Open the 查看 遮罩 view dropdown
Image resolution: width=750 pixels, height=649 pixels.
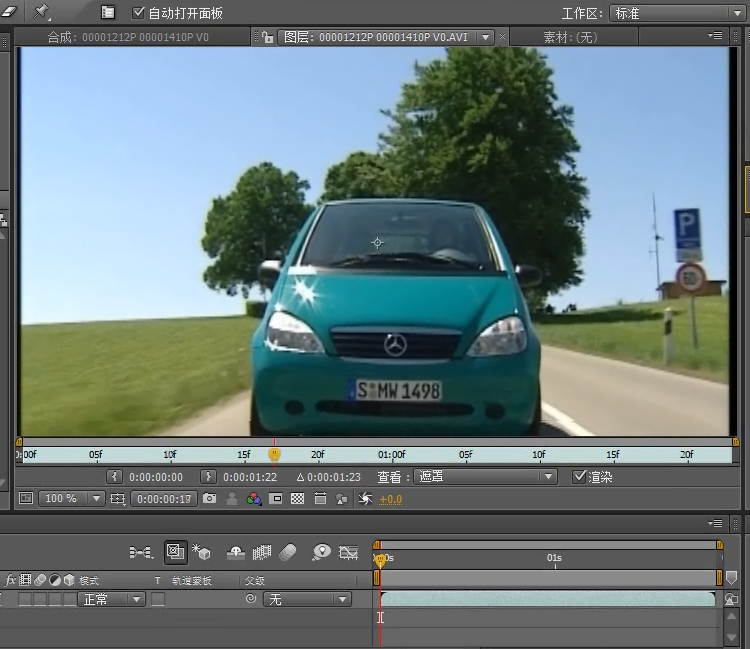pyautogui.click(x=485, y=477)
